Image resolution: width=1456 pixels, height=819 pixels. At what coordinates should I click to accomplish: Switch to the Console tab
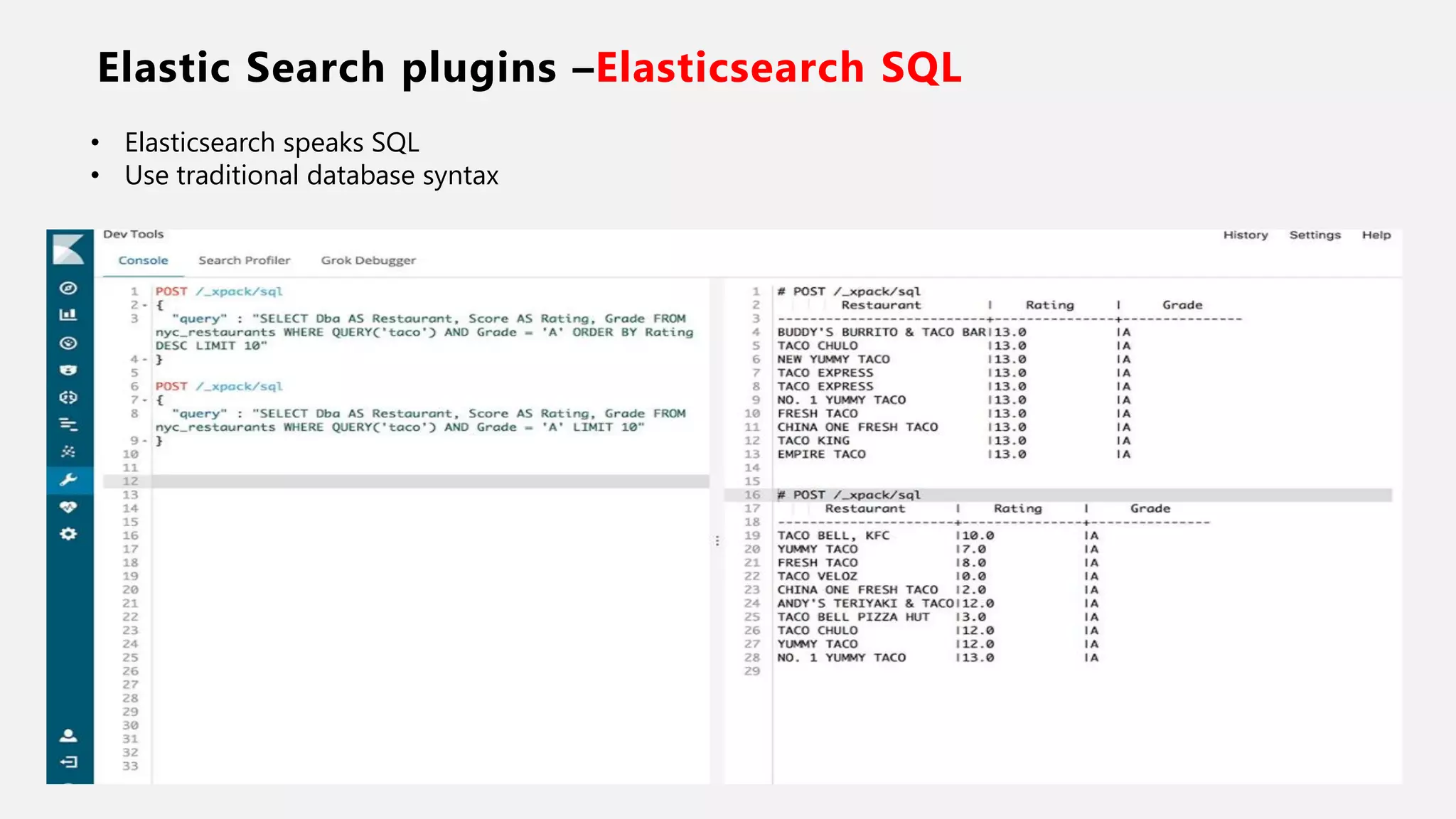coord(143,260)
